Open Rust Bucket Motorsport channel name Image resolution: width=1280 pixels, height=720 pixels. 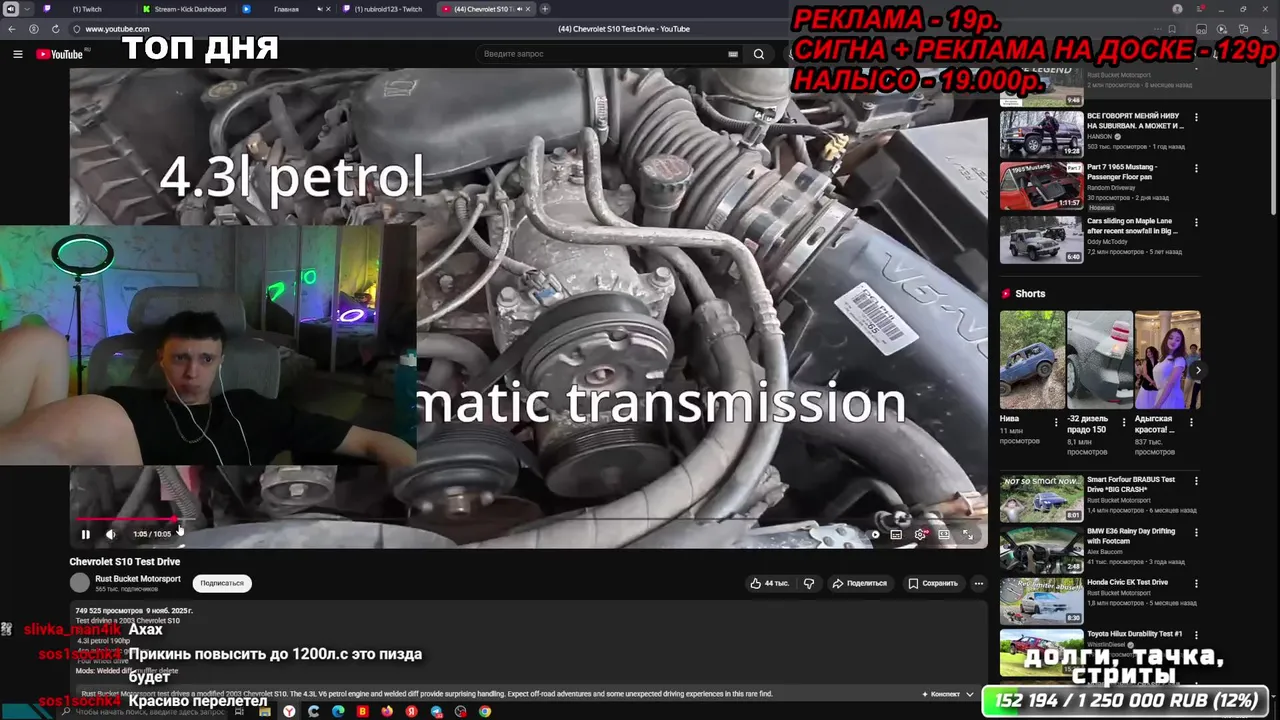click(x=138, y=579)
